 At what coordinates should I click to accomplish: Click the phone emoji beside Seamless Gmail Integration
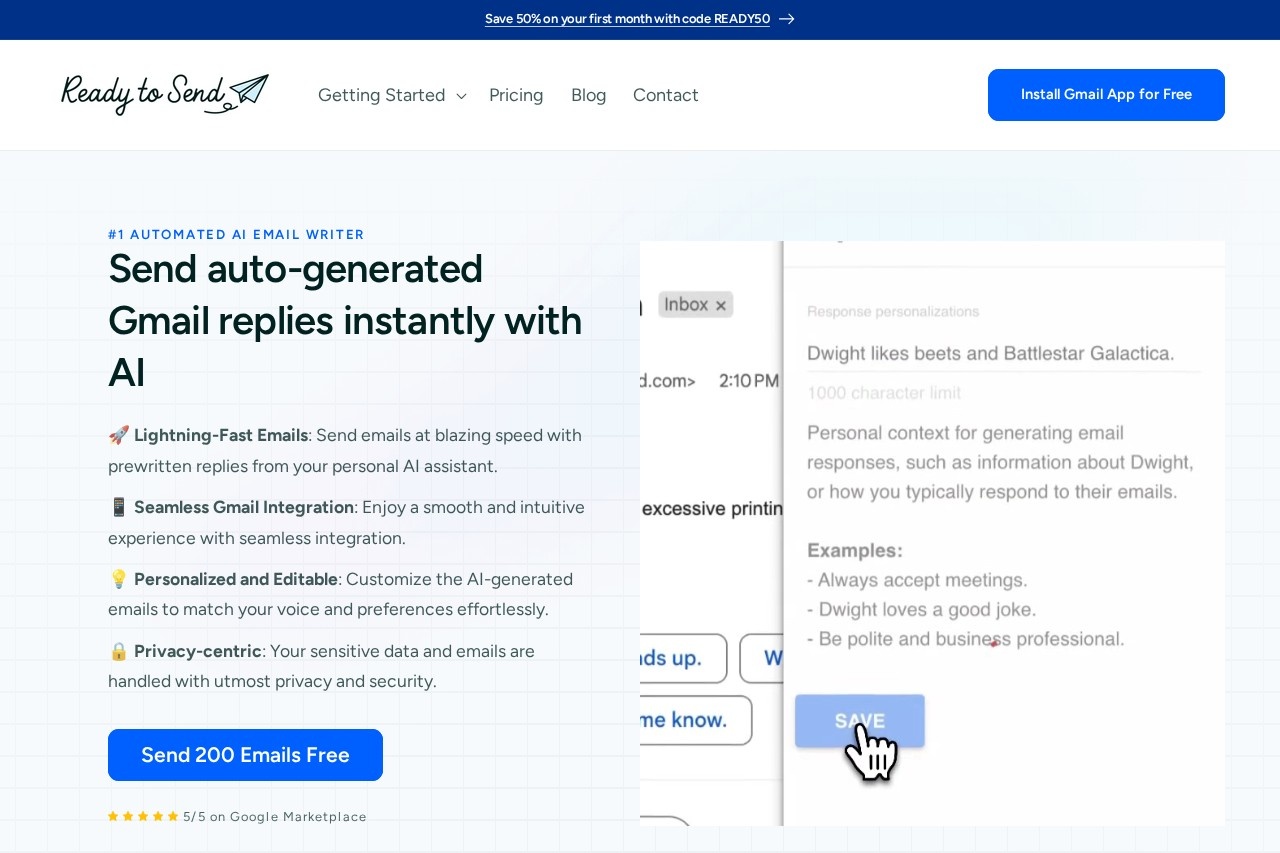pyautogui.click(x=119, y=507)
